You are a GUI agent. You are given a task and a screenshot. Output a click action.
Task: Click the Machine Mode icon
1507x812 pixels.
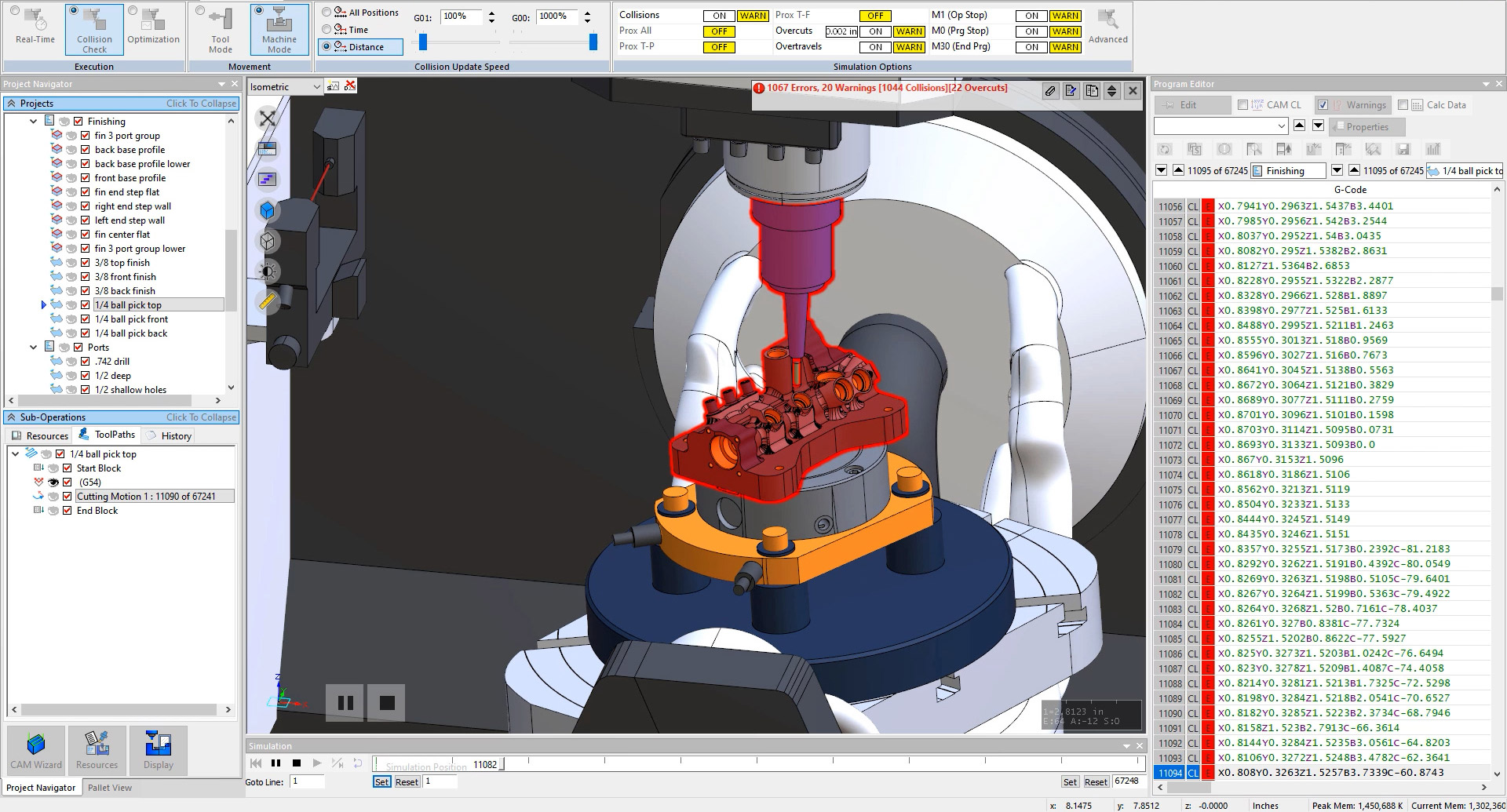click(279, 29)
